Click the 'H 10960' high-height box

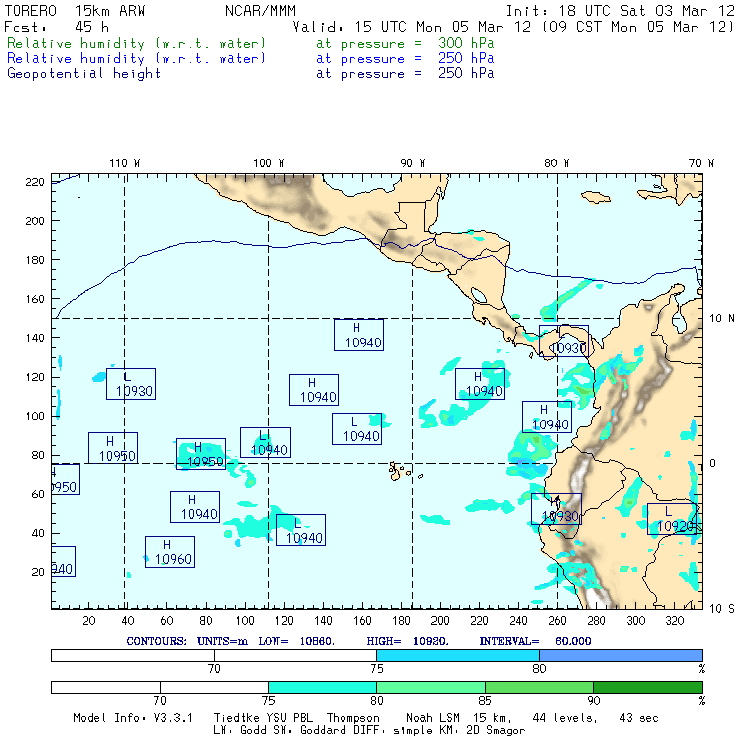170,552
